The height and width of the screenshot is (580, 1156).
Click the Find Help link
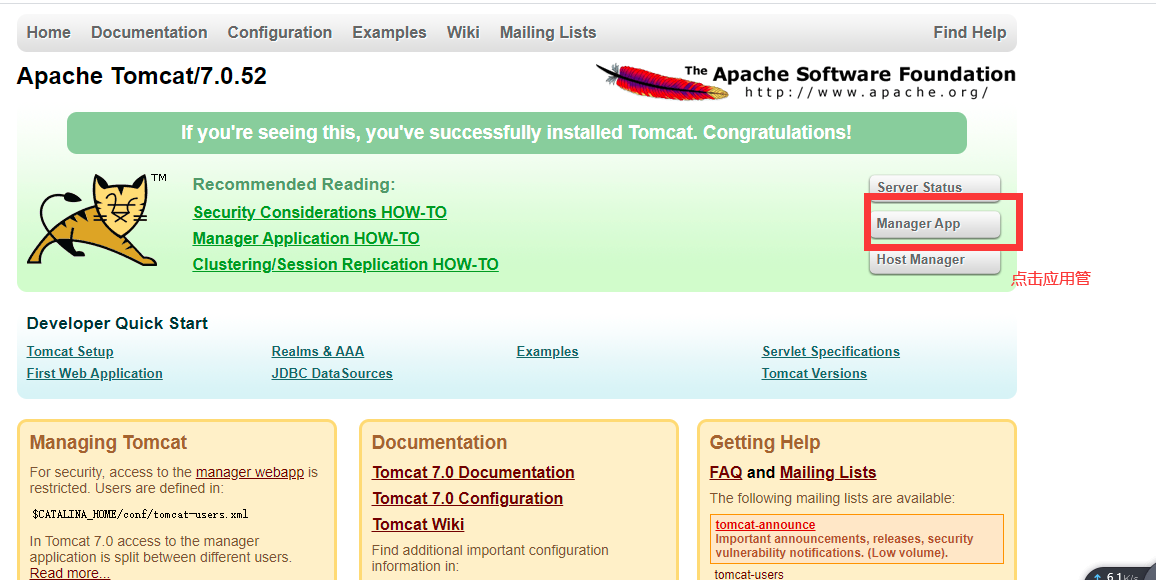(969, 32)
